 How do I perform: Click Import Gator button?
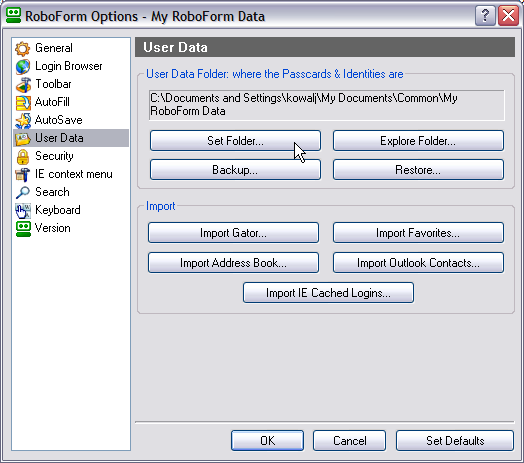pos(233,233)
